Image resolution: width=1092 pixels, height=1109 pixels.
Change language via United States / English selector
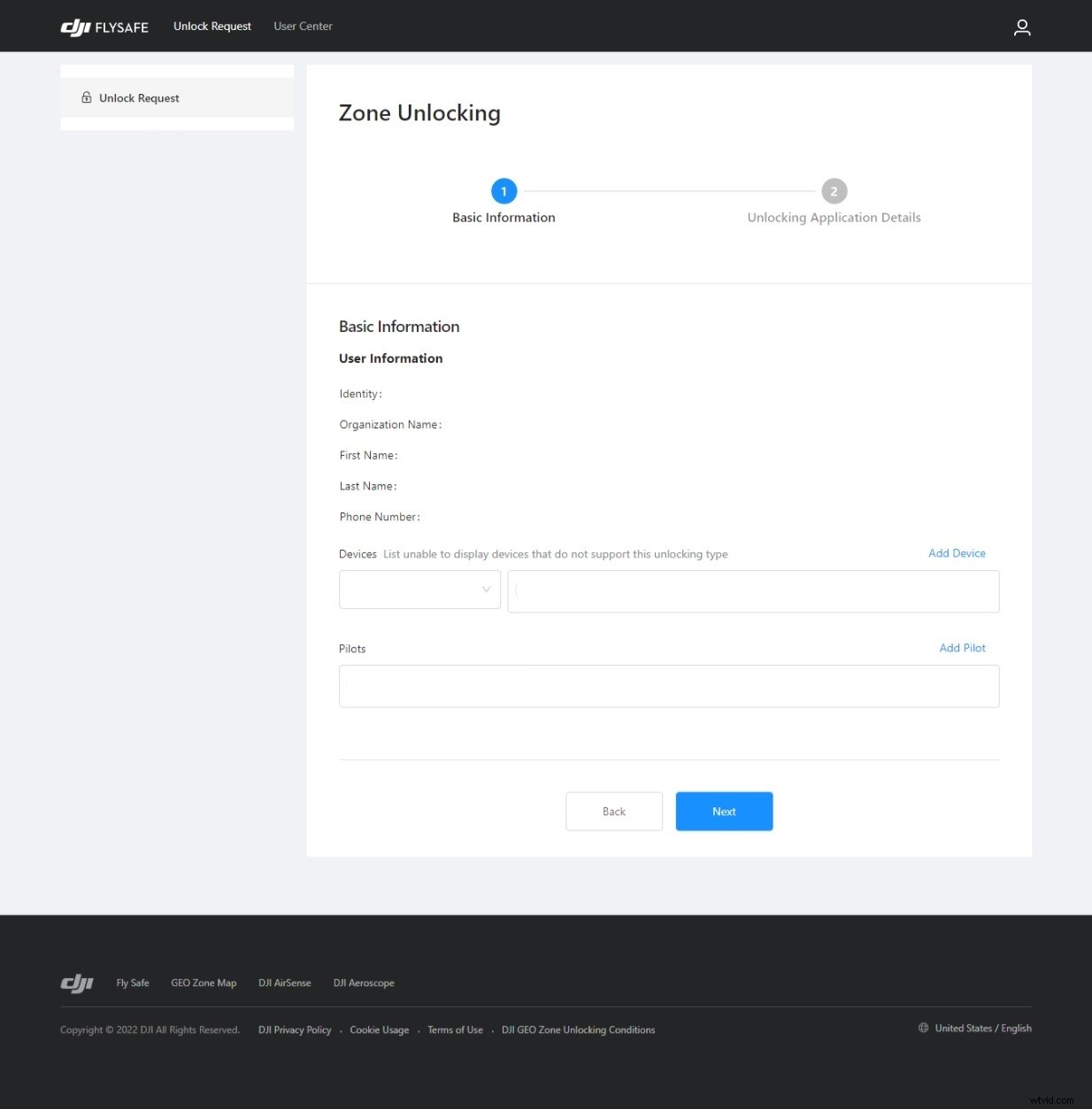pos(982,1028)
